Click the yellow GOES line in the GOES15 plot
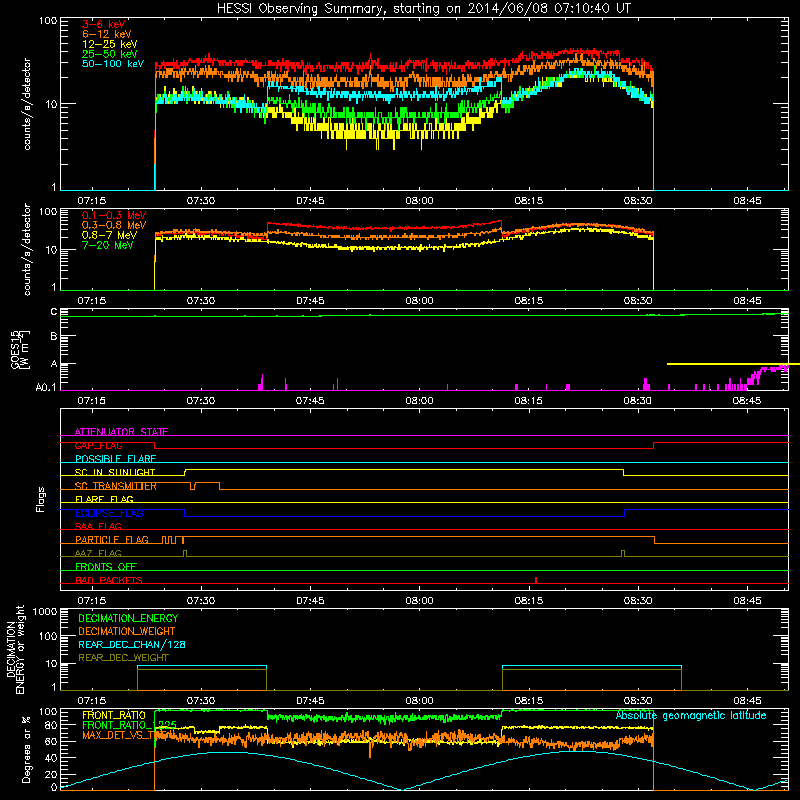Image resolution: width=800 pixels, height=800 pixels. pyautogui.click(x=733, y=364)
